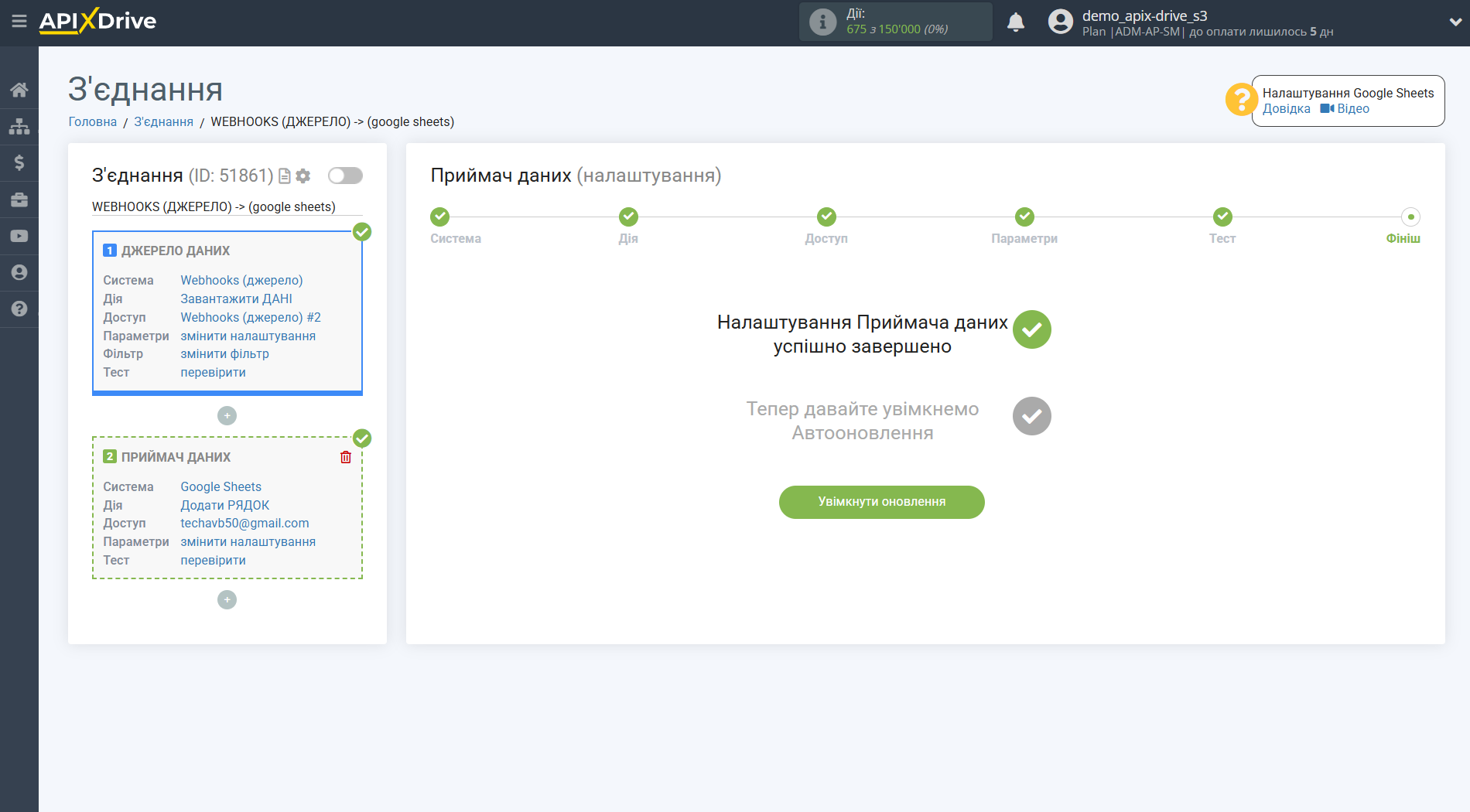1470x812 pixels.
Task: Click the actions info icon
Action: 822,22
